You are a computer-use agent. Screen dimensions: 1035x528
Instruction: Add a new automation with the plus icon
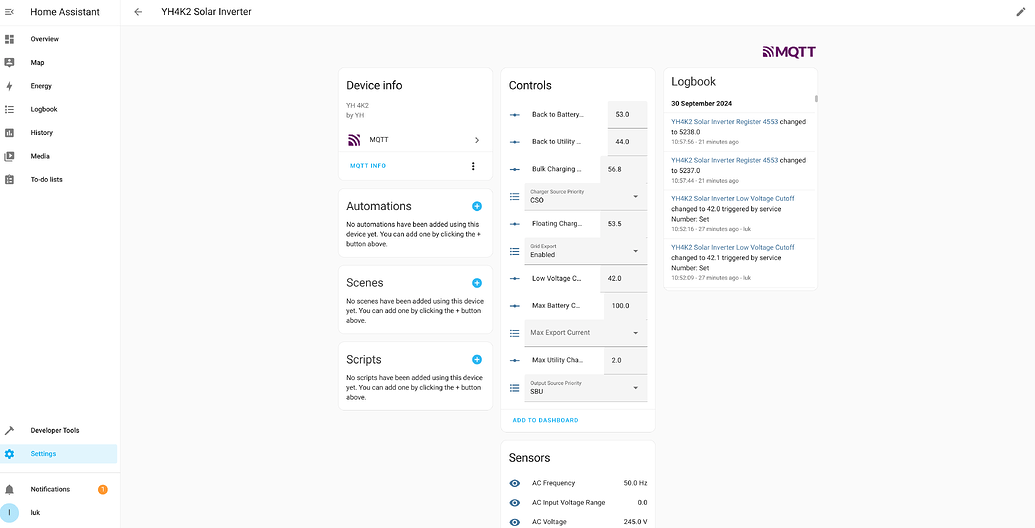pyautogui.click(x=477, y=206)
